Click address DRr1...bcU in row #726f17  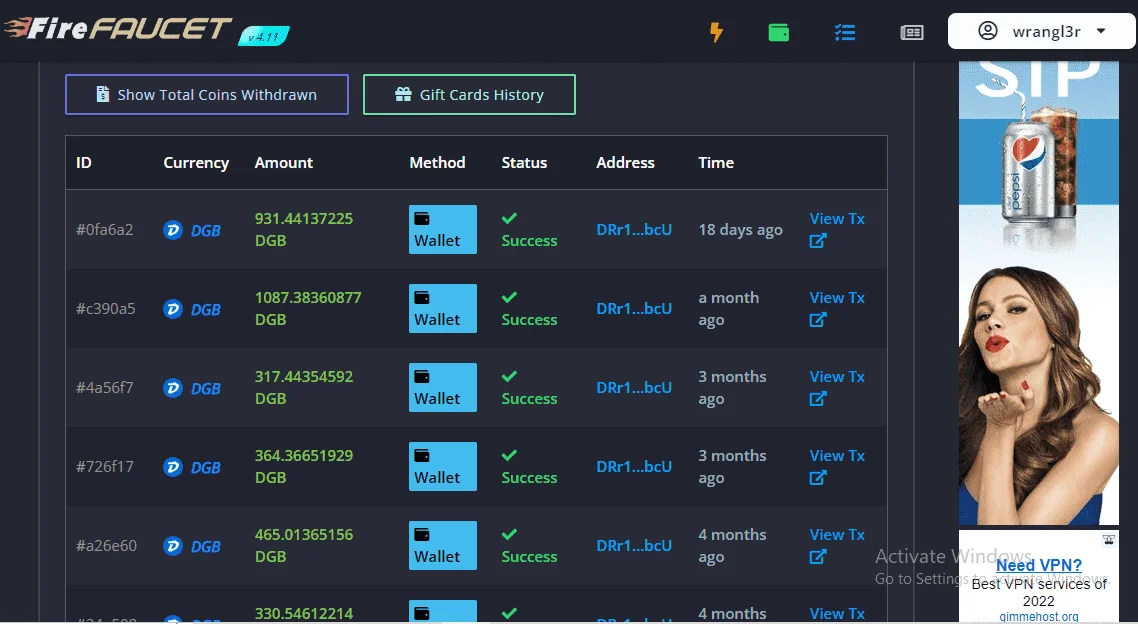click(x=634, y=467)
